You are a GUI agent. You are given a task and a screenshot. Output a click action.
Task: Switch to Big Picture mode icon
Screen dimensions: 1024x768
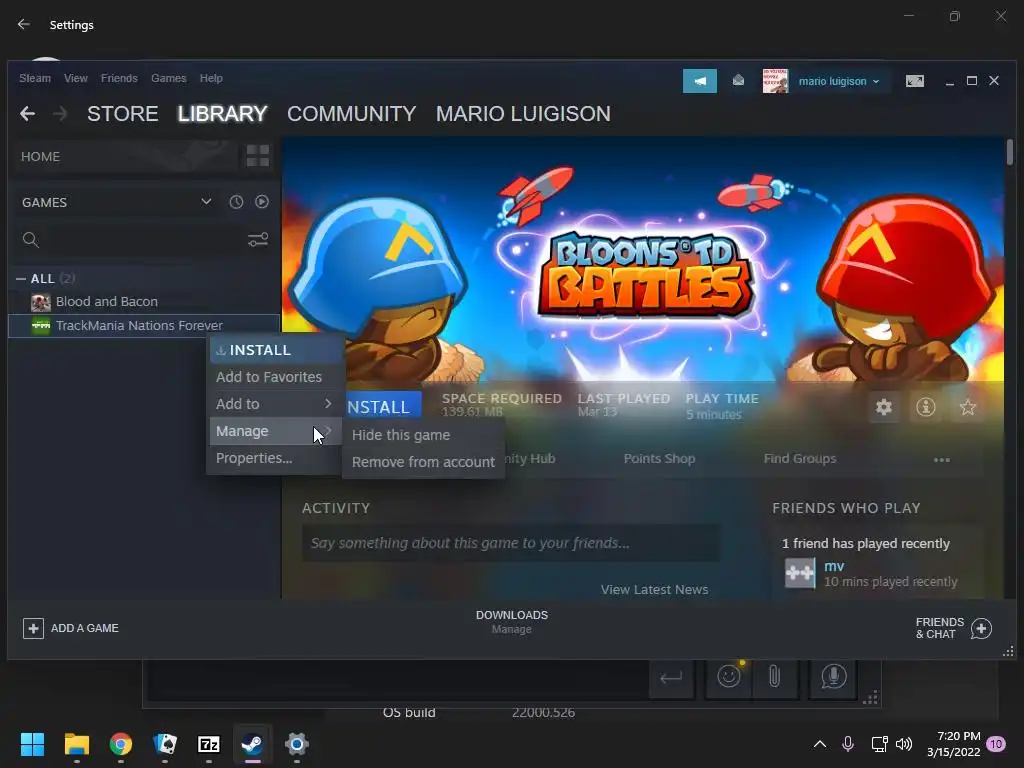click(914, 81)
